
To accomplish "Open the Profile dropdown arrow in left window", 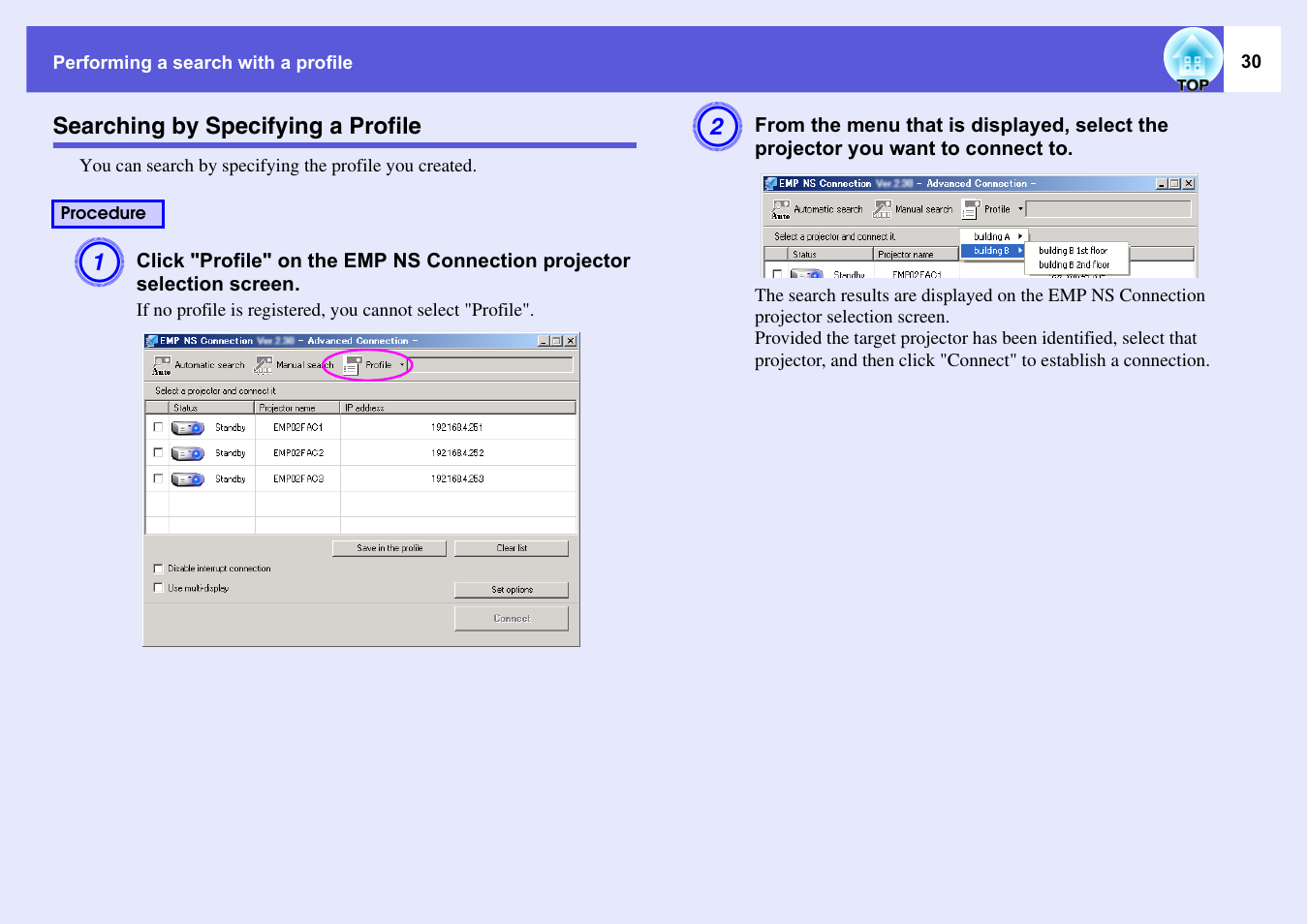I will tap(402, 365).
